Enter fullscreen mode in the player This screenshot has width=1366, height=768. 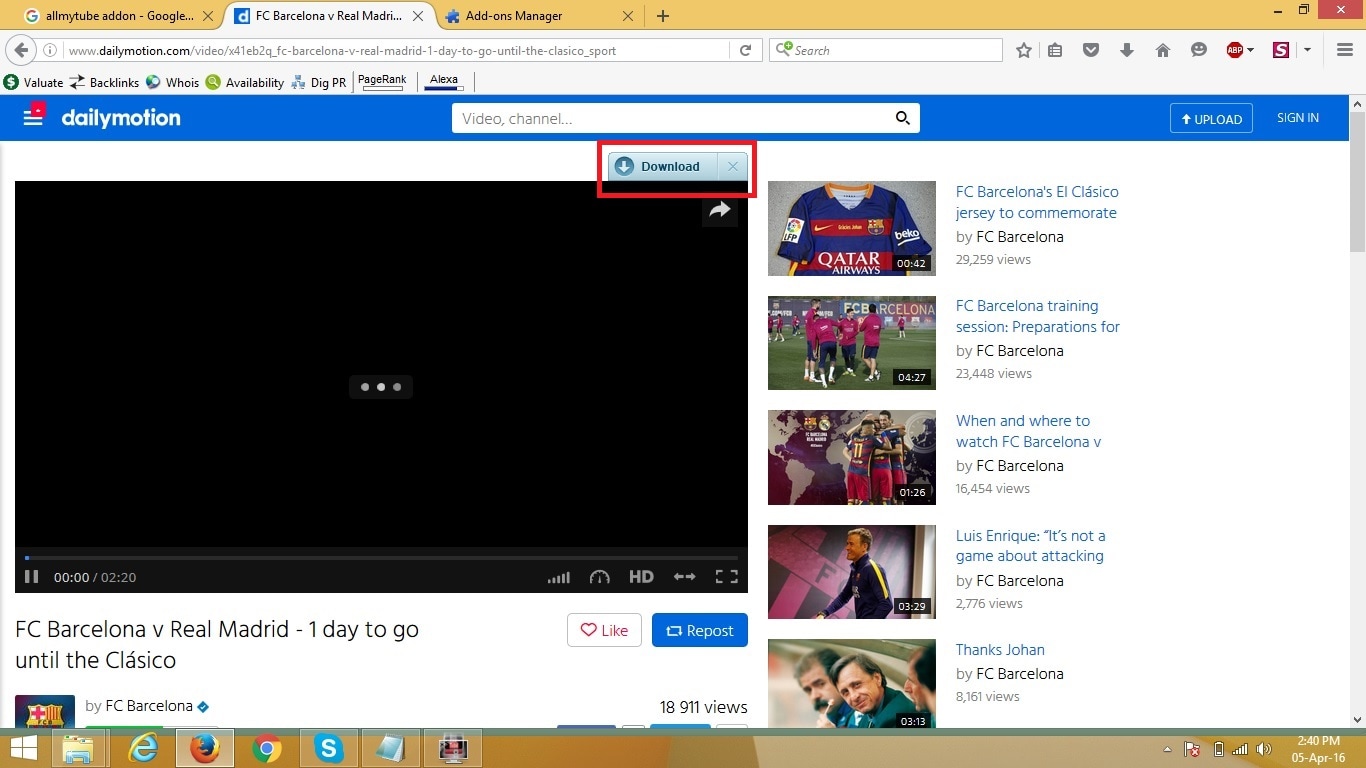click(x=727, y=577)
